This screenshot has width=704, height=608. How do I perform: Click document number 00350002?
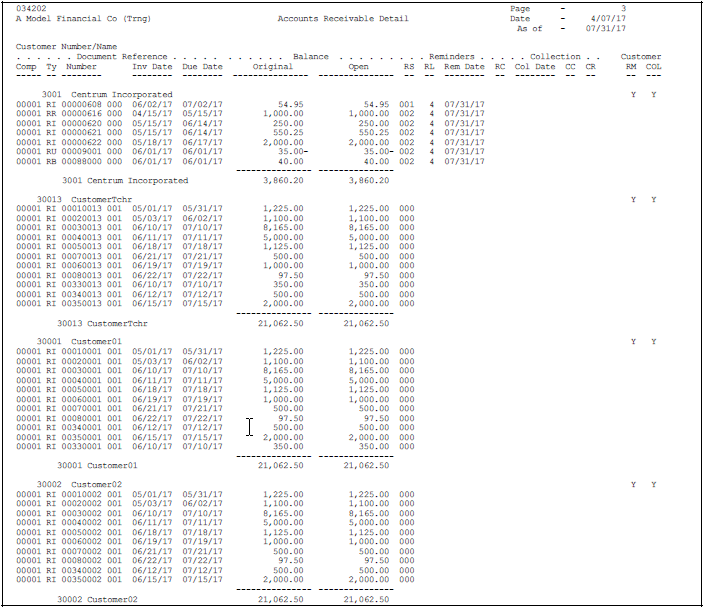click(81, 580)
